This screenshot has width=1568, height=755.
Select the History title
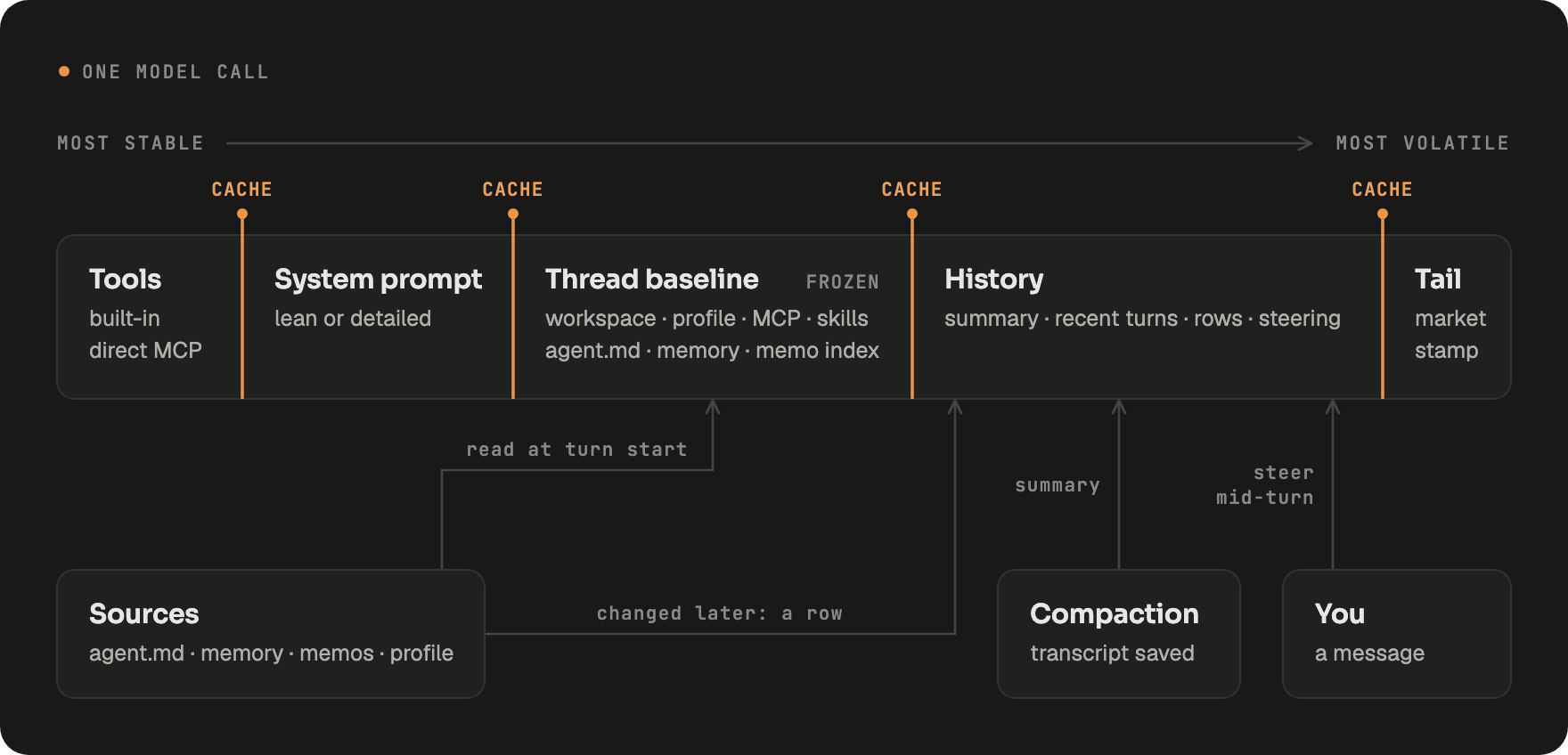[993, 280]
